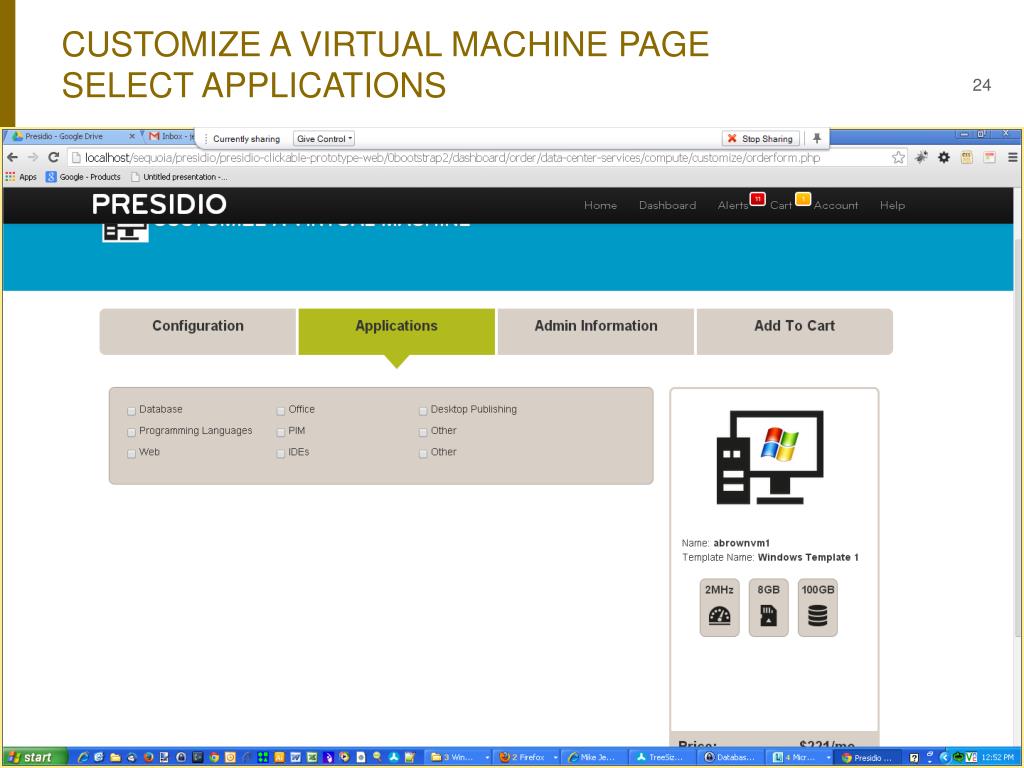Open the Apps grid in bookmarks bar
Screen dimensions: 1024x768
(21, 177)
